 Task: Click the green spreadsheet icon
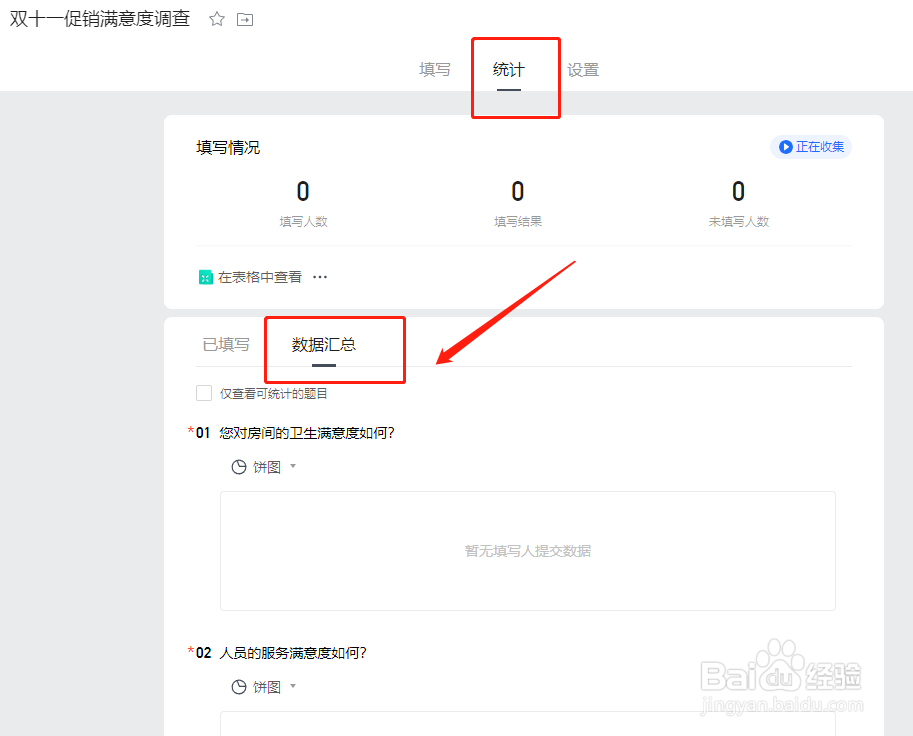206,277
